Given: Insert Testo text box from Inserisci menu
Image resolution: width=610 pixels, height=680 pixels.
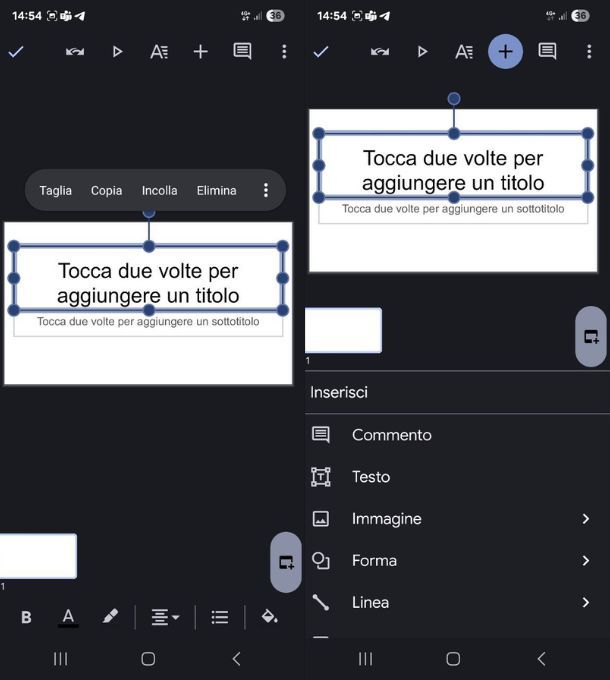Looking at the screenshot, I should point(457,477).
